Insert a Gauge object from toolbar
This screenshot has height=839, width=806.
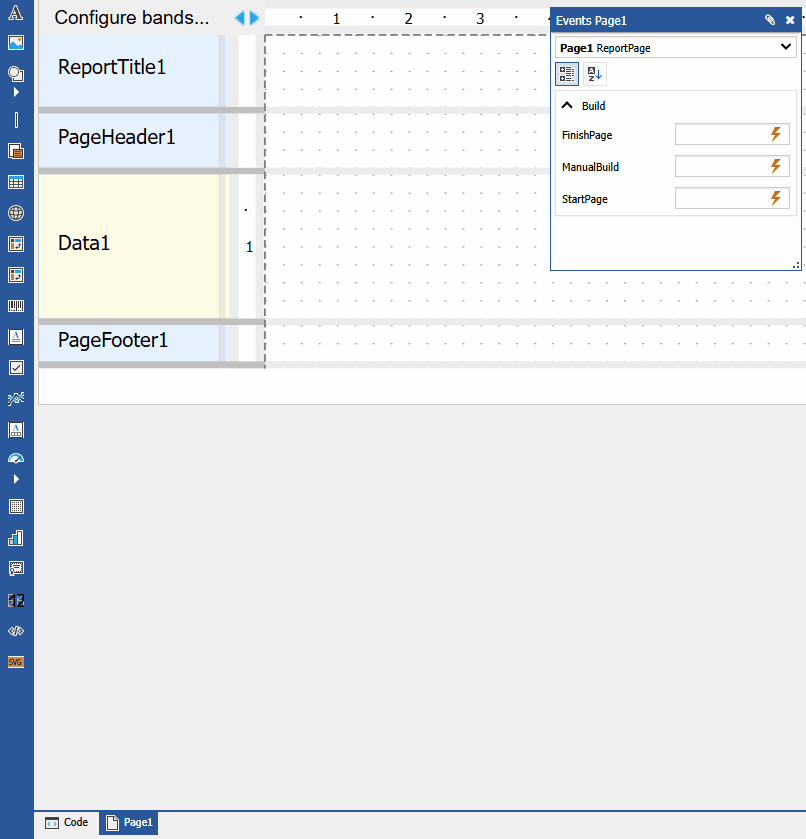point(16,459)
